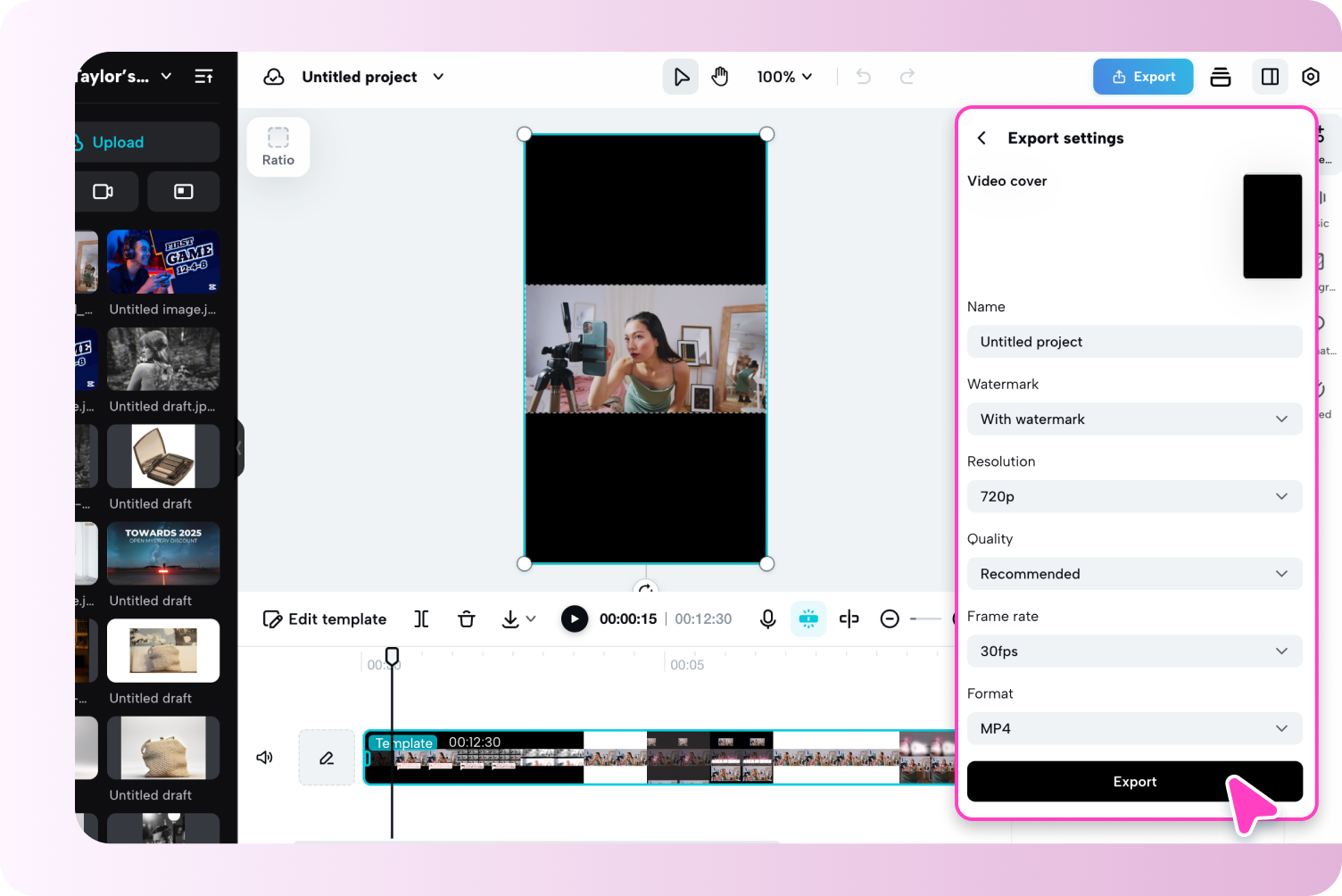Expand the Resolution 720p dropdown
This screenshot has height=896, width=1342.
pos(1134,496)
